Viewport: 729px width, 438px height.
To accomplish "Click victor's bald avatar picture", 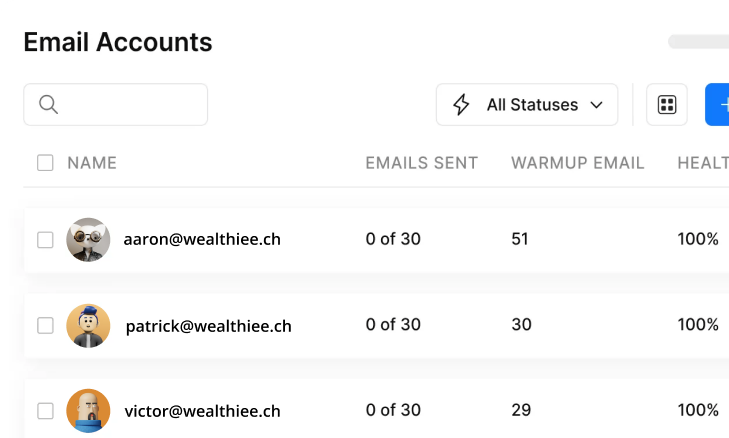I will 88,411.
